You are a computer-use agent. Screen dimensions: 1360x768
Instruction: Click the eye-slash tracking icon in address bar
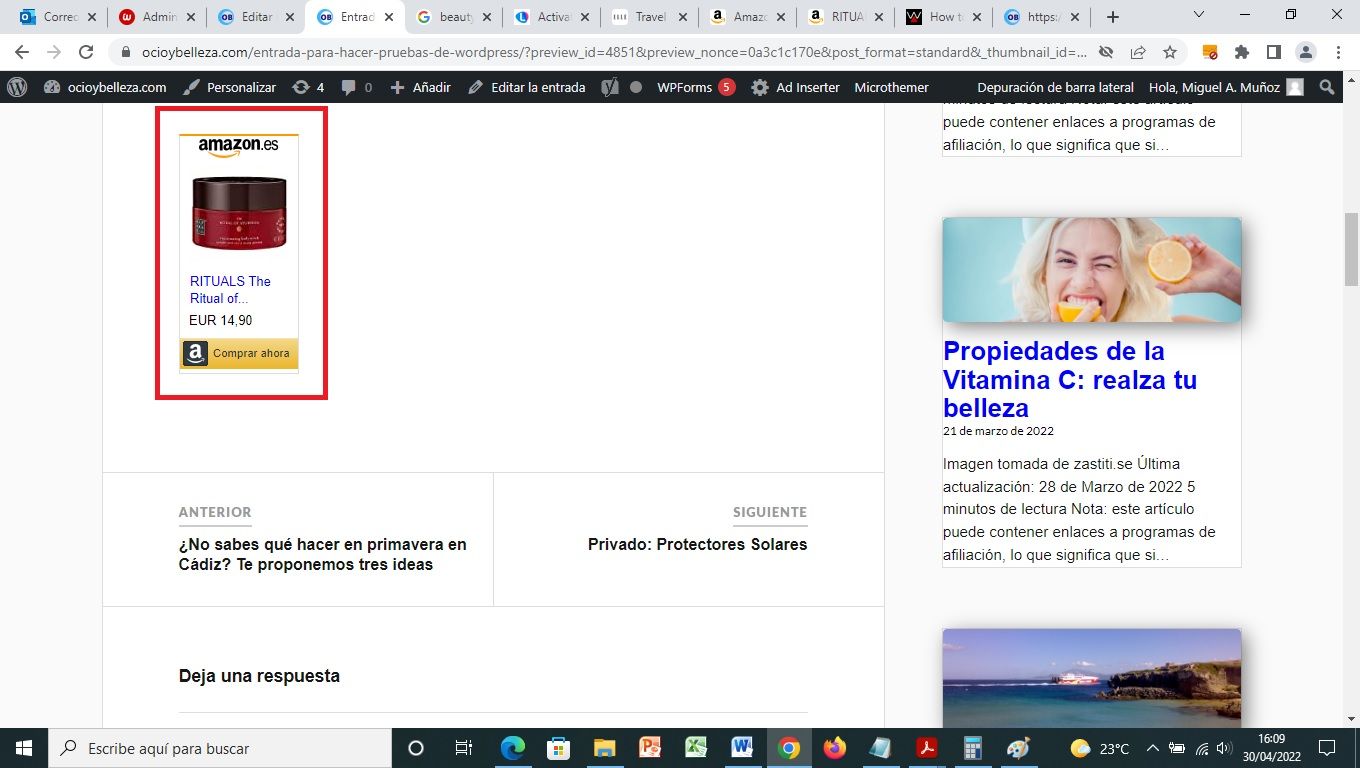click(1105, 52)
